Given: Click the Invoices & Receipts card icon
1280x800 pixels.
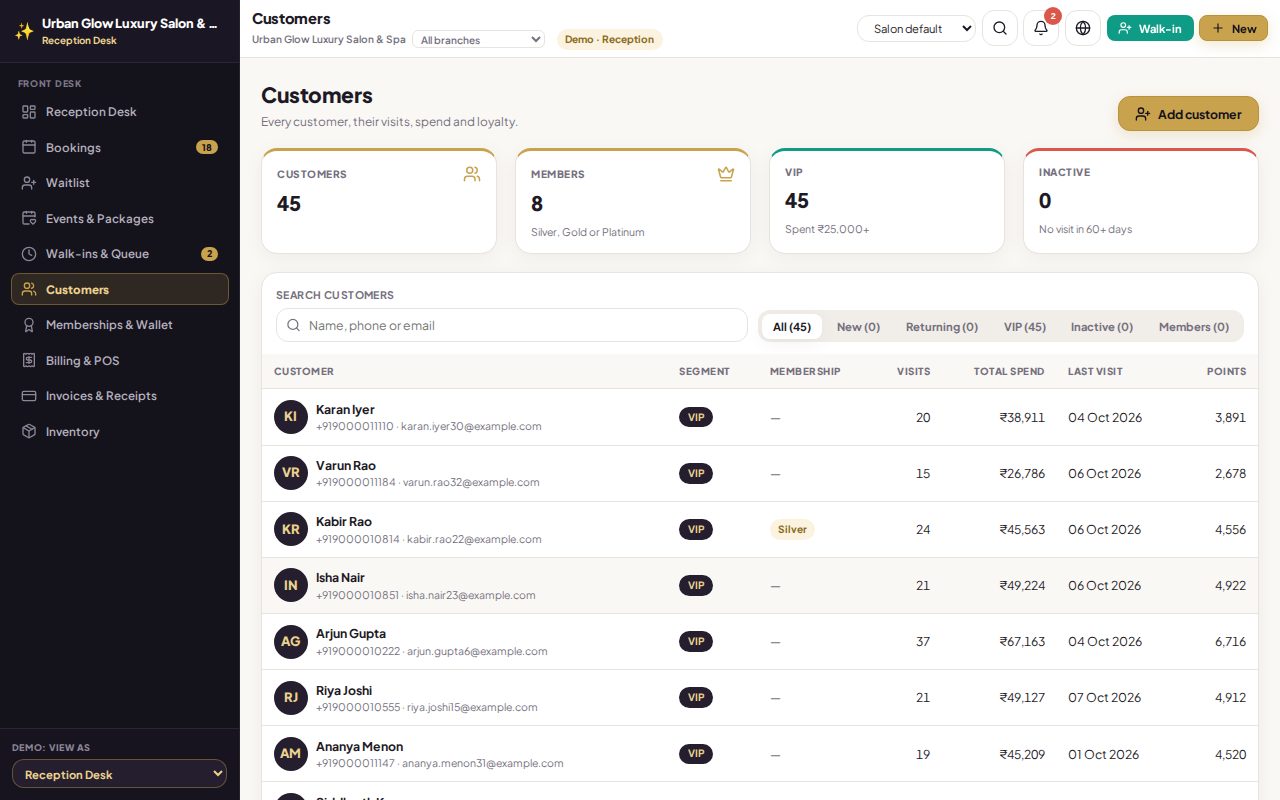Looking at the screenshot, I should (x=29, y=396).
